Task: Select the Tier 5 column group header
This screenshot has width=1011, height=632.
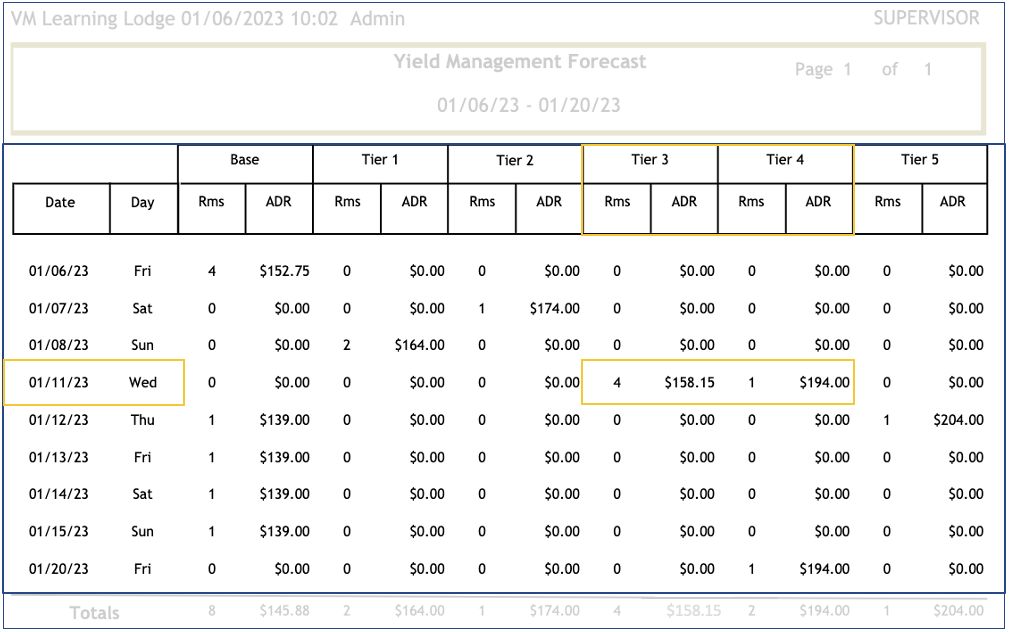Action: coord(920,160)
